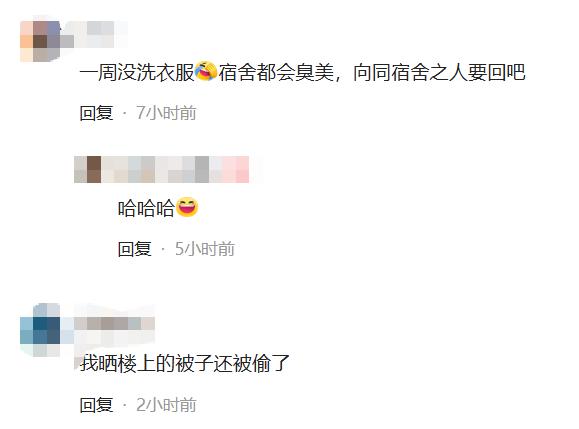This screenshot has width=579, height=429.
Task: Click the grinning emoji after 哈哈哈
Action: (187, 208)
